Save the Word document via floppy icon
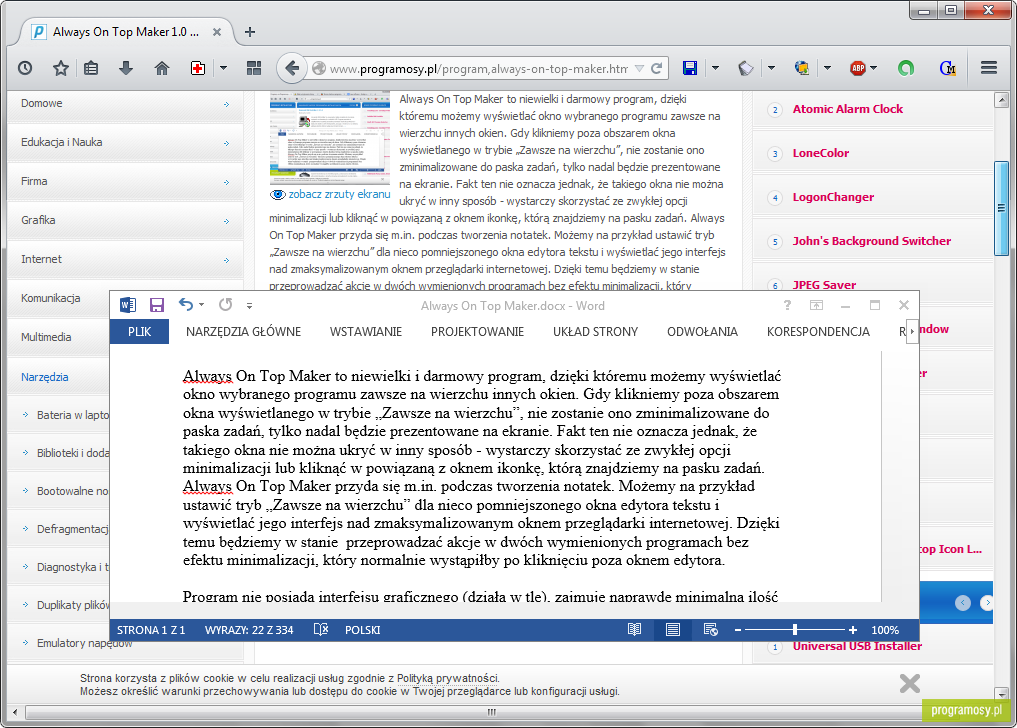 tap(156, 305)
